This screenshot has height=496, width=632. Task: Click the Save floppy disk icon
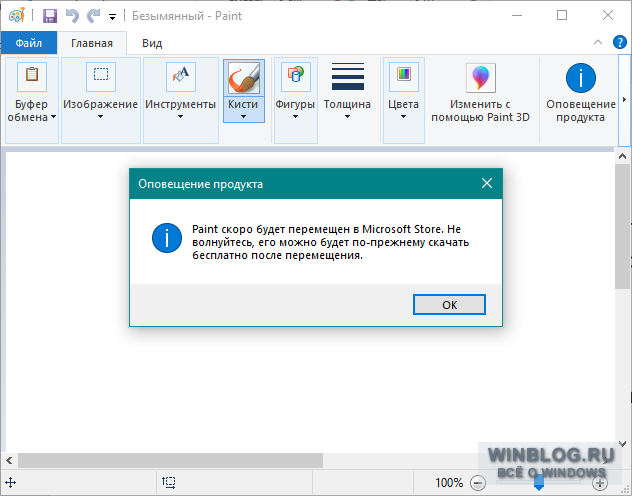pos(50,16)
